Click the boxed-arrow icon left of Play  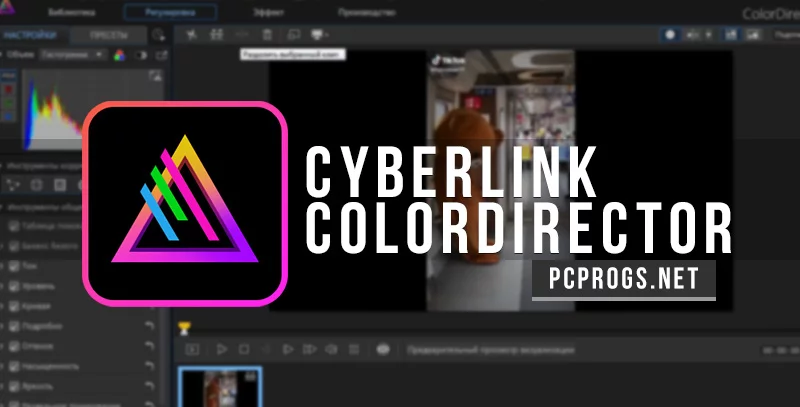coord(192,349)
